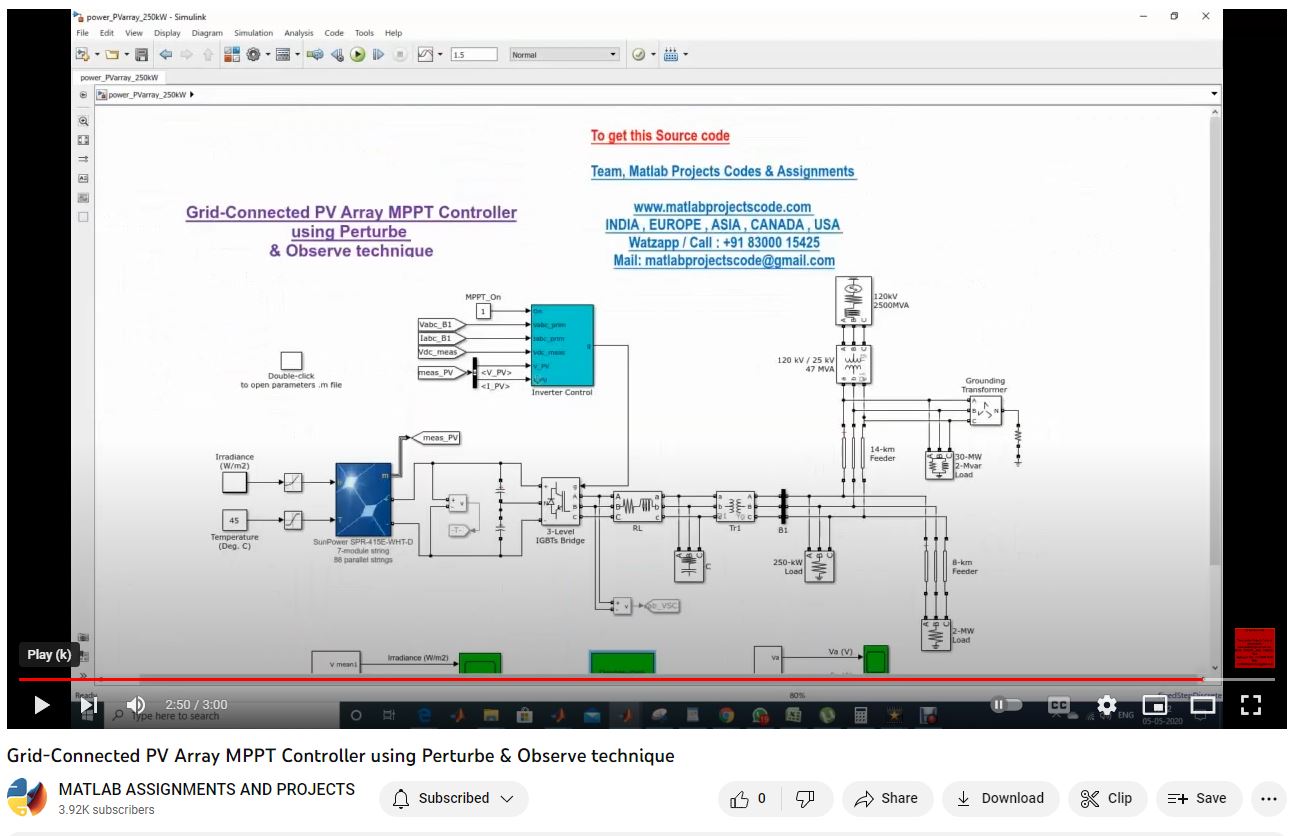
Task: Click the green Run simulation button
Action: pos(357,54)
